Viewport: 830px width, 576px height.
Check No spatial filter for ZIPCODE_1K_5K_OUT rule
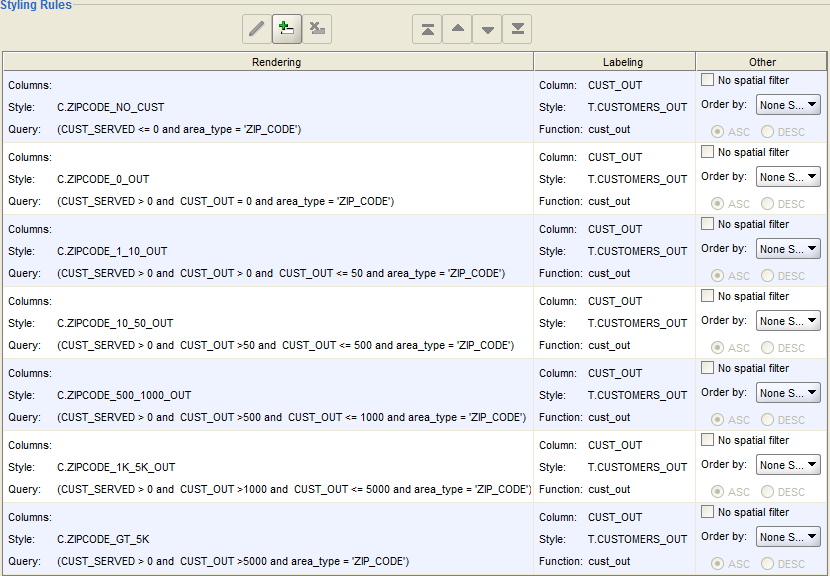tap(707, 440)
